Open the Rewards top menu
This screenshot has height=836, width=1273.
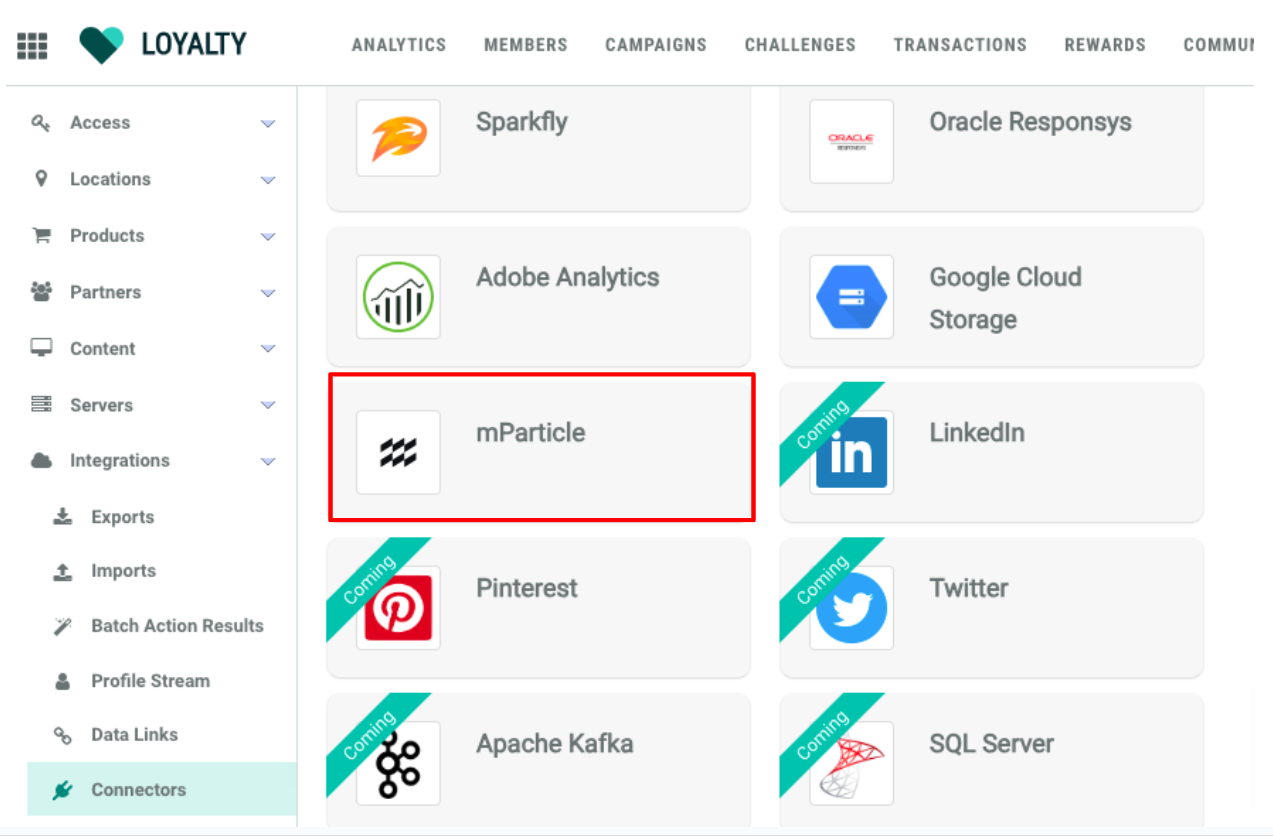point(1105,45)
